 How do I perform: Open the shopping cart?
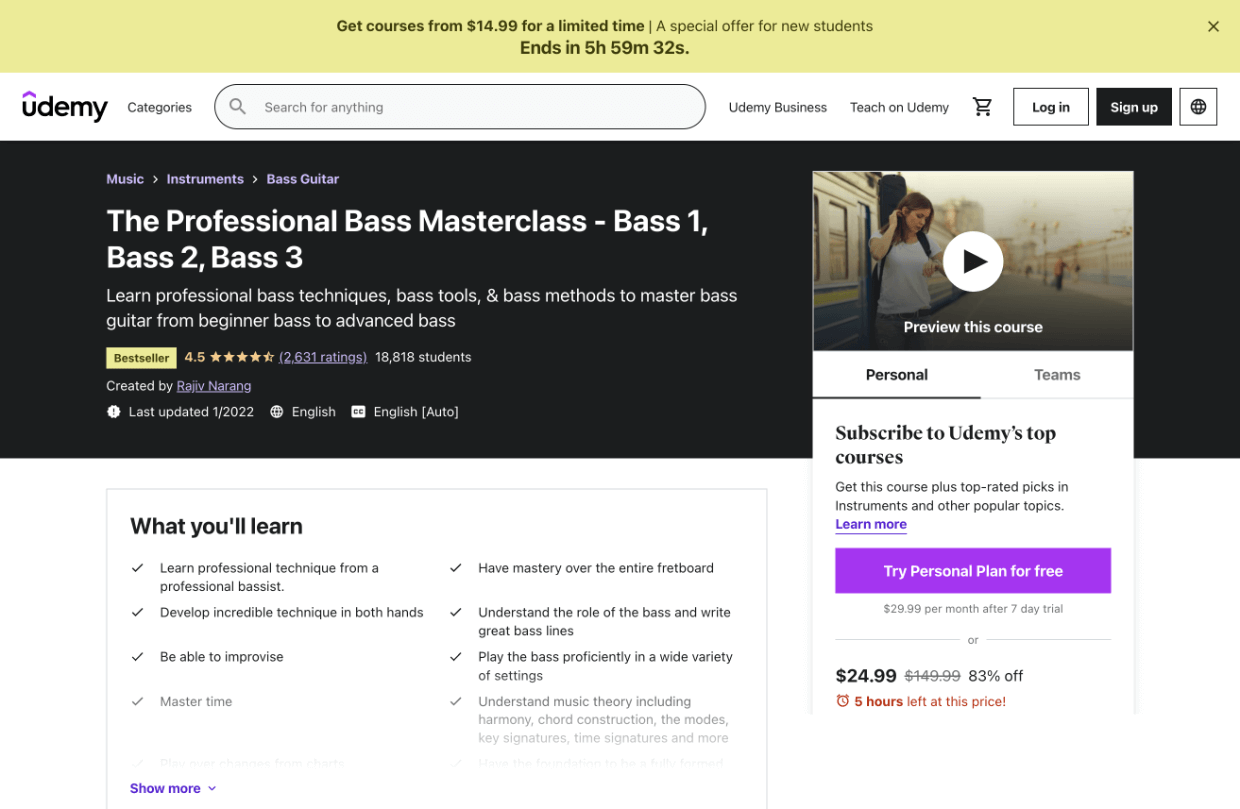point(982,106)
